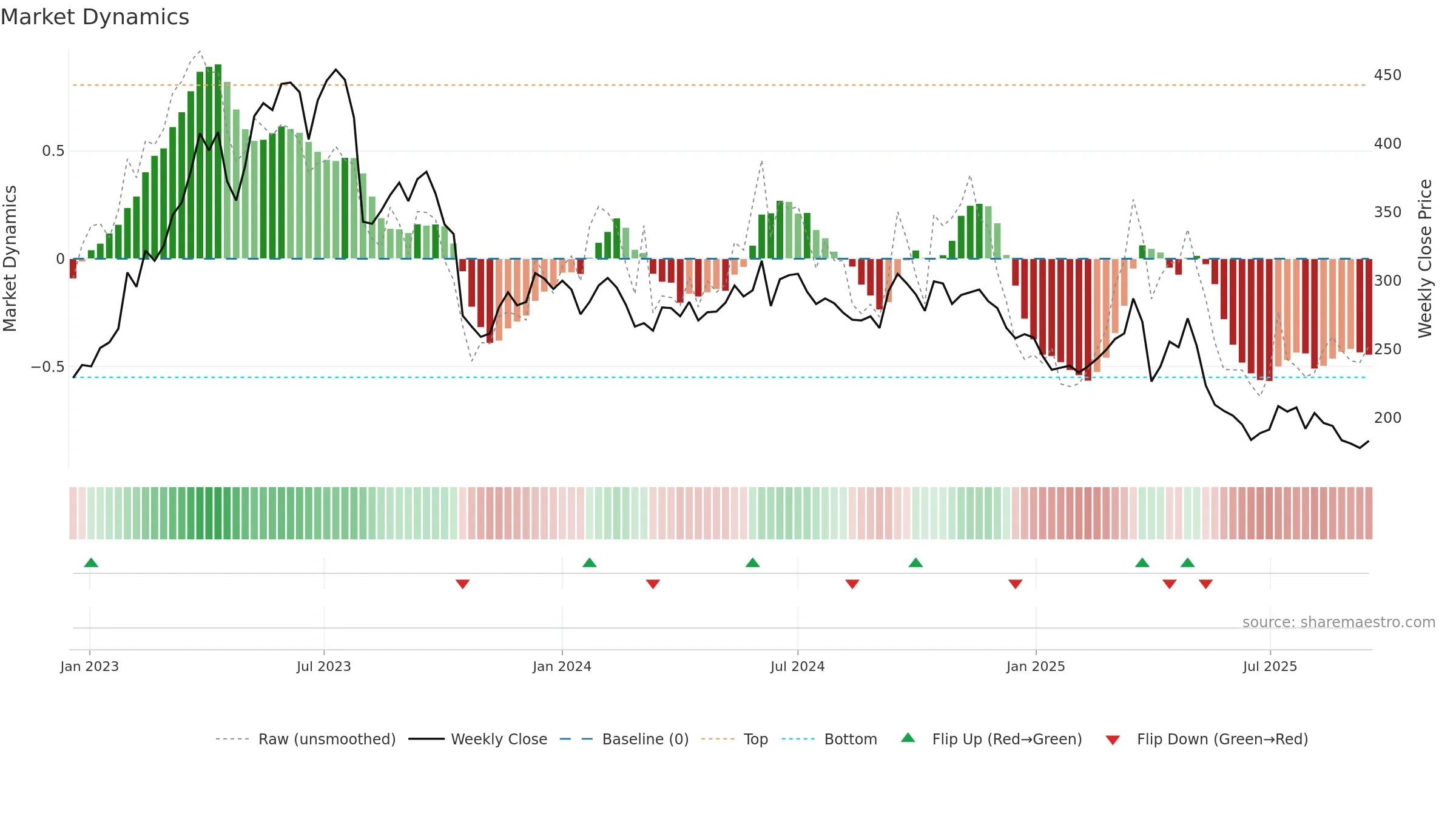
Task: Click the red flip-down triangle in Dec 2024
Action: (1016, 584)
